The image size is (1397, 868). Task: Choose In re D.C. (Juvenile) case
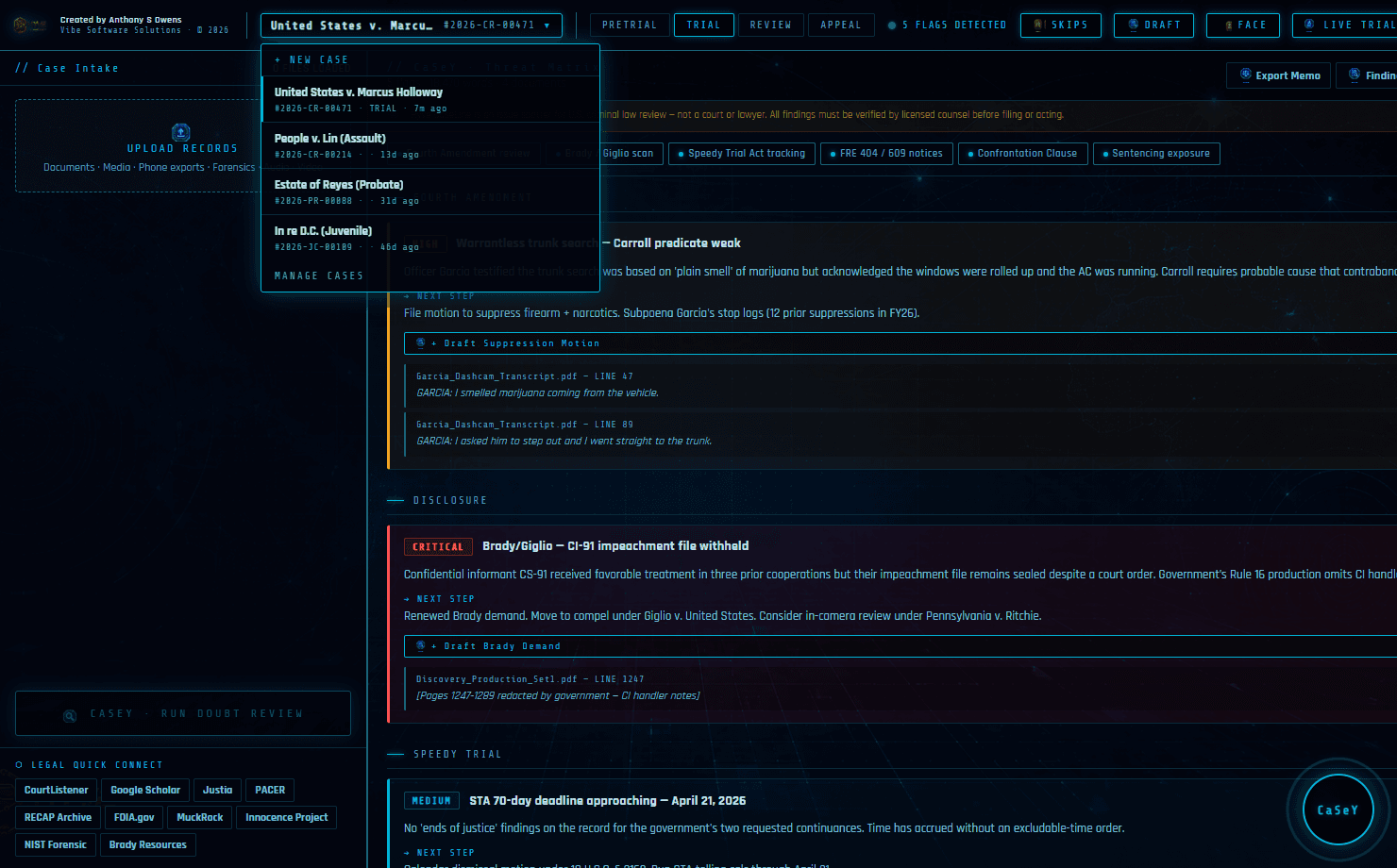tap(430, 238)
